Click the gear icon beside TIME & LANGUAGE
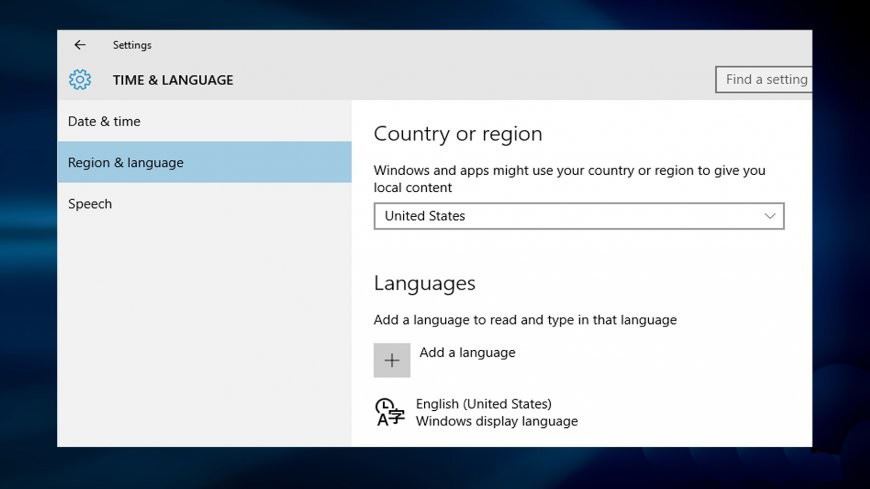 80,80
